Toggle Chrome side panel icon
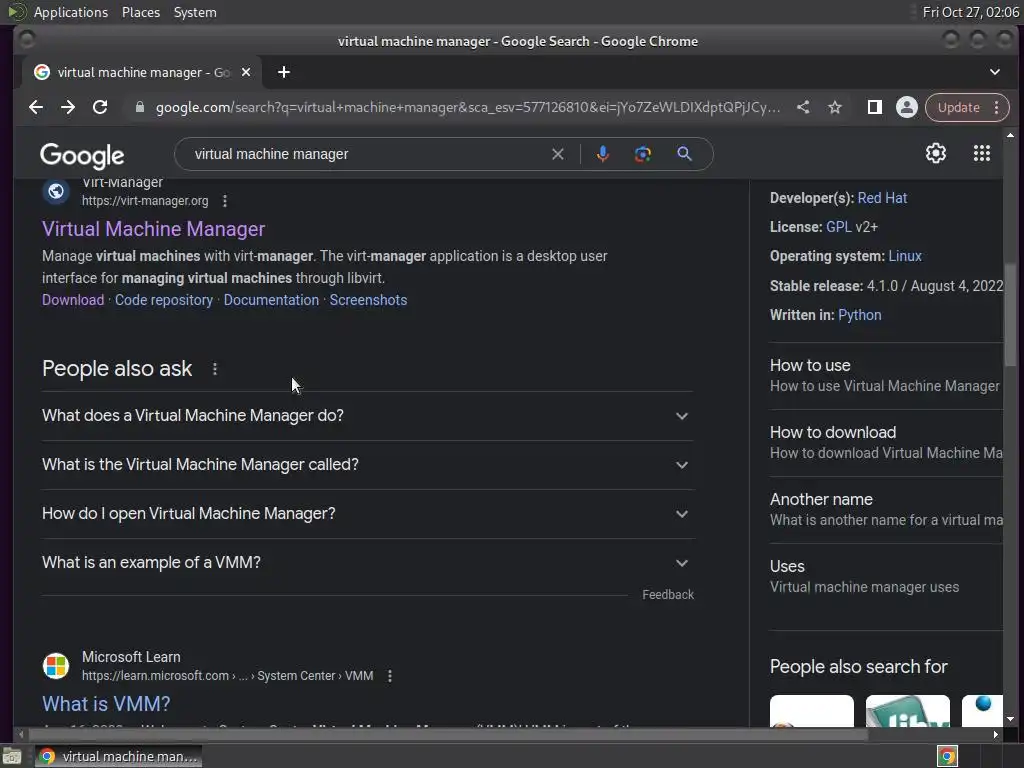The width and height of the screenshot is (1024, 768). coord(874,107)
